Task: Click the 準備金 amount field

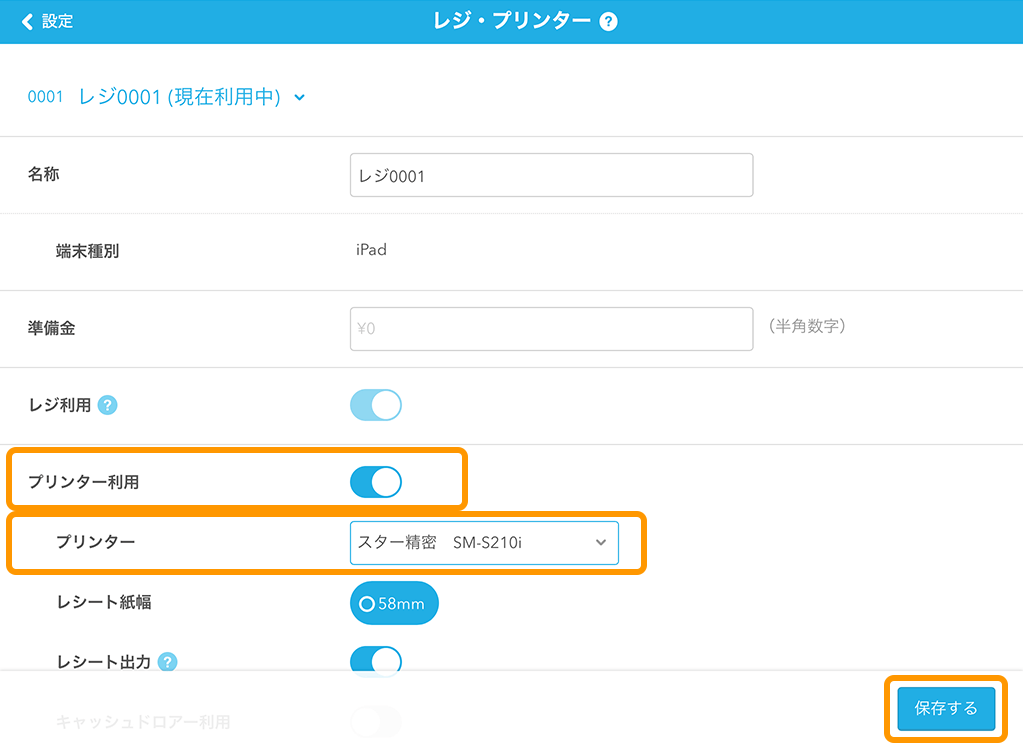Action: [551, 329]
